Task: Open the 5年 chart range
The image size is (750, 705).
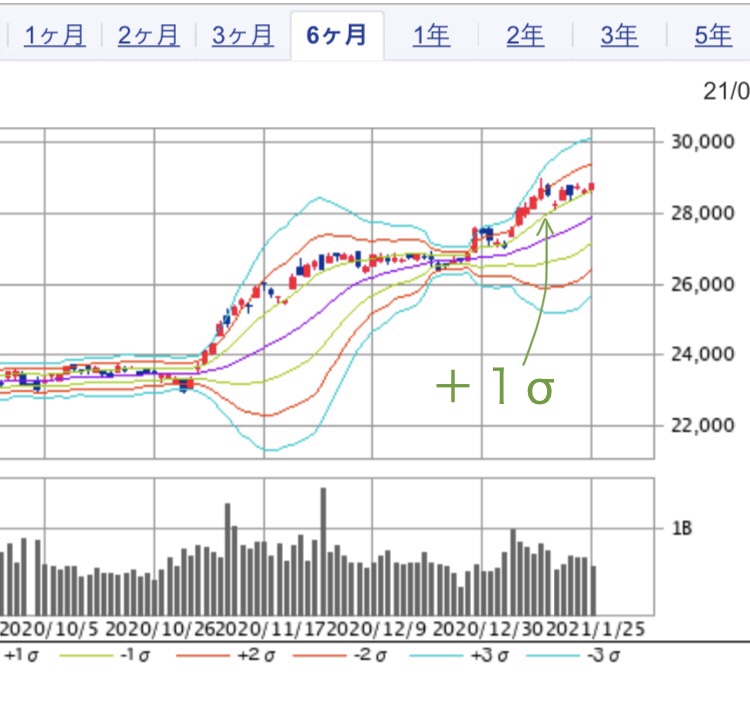Action: pos(713,35)
